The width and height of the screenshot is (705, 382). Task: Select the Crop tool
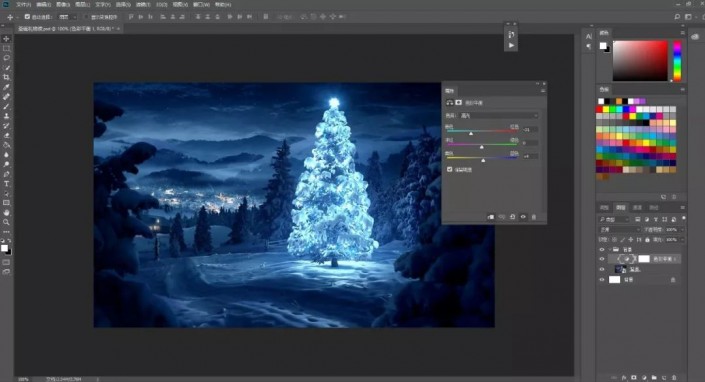(x=6, y=77)
